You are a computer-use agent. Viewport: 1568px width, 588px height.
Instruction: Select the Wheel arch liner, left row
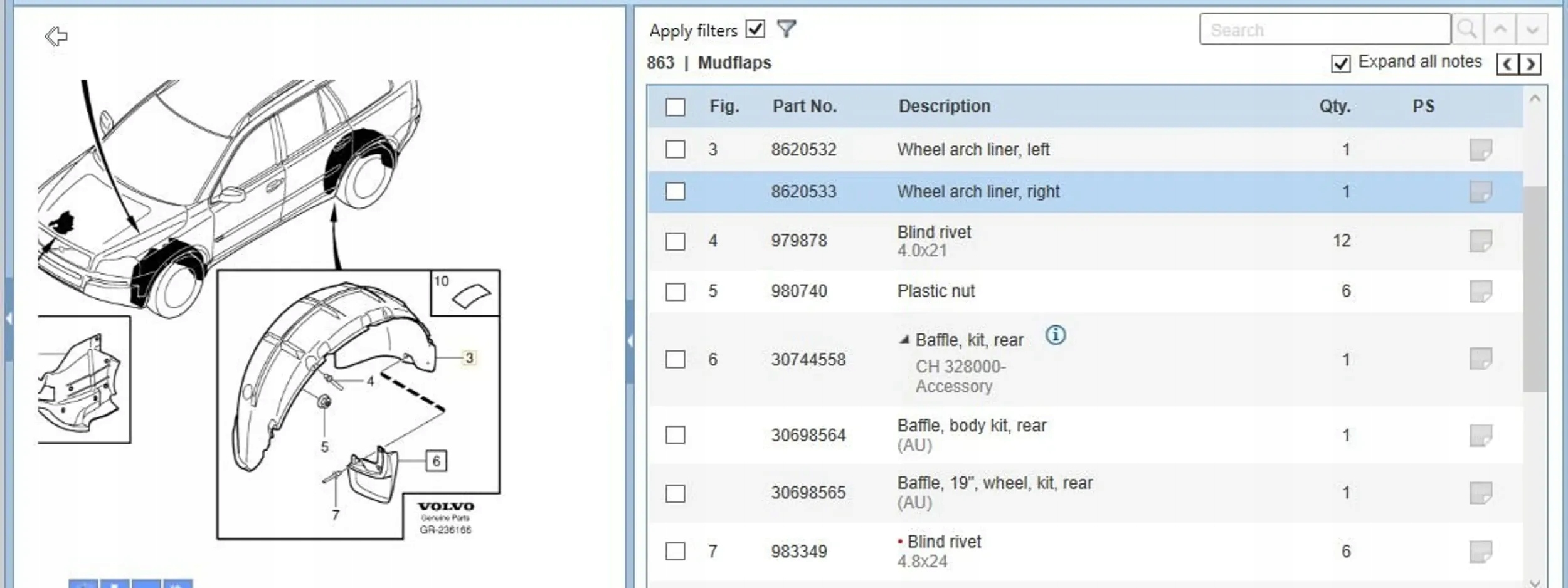[x=973, y=150]
